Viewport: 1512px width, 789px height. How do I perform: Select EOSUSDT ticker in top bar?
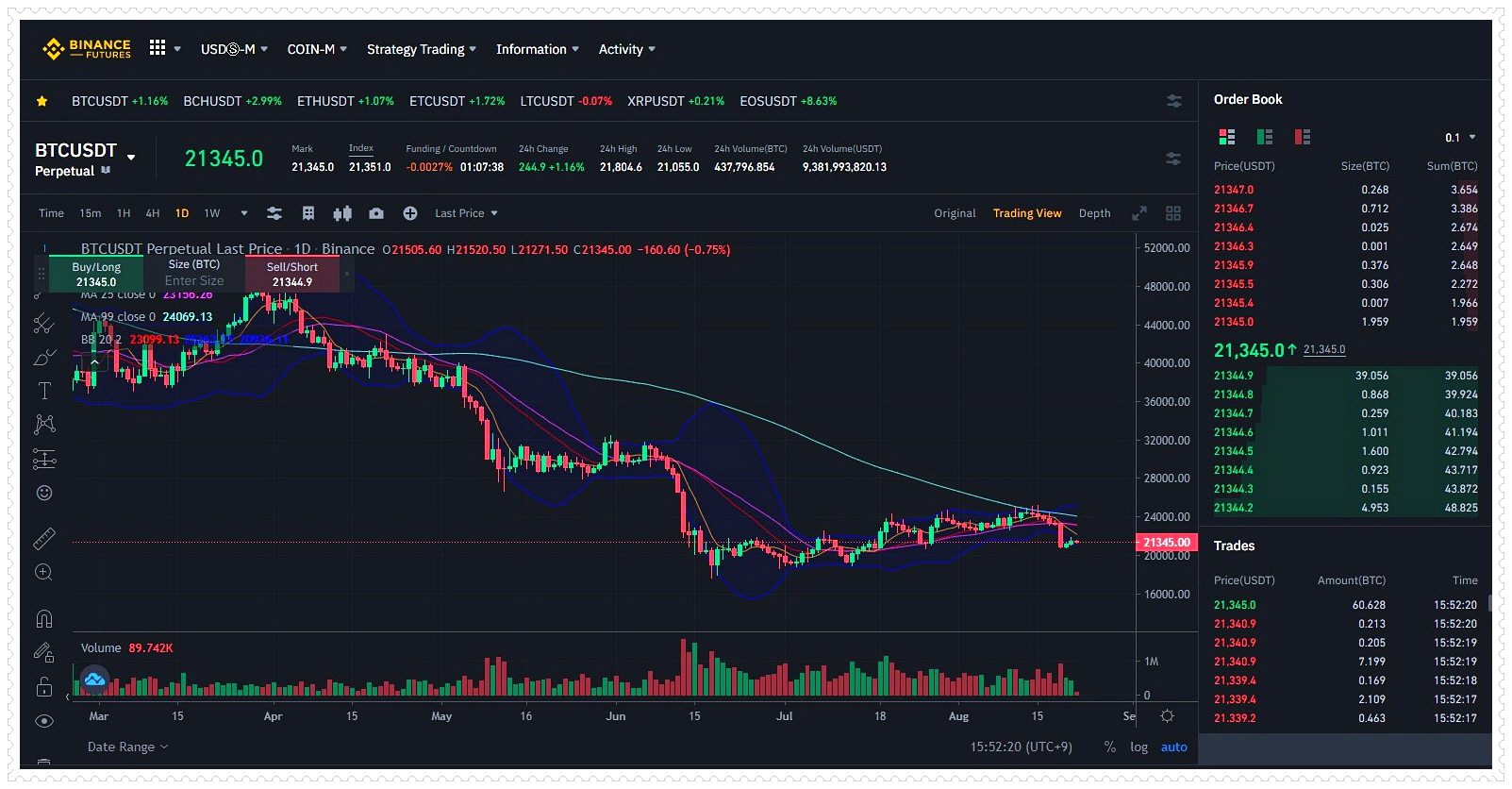tap(789, 101)
